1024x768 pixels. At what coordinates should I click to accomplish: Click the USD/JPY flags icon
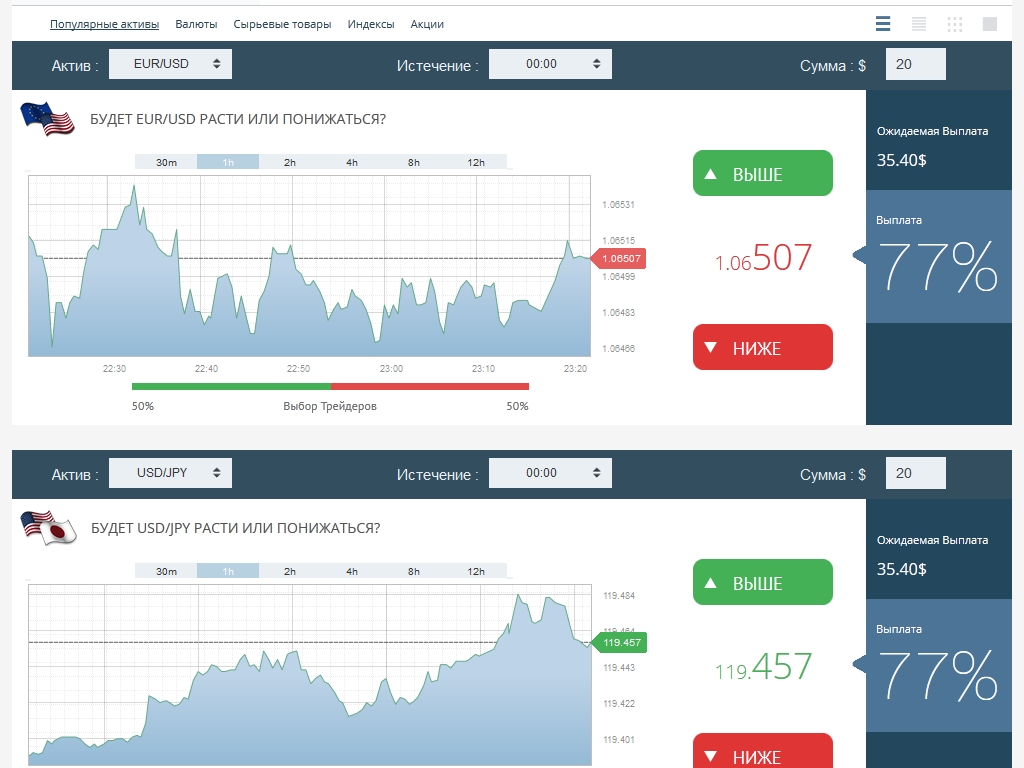point(48,528)
